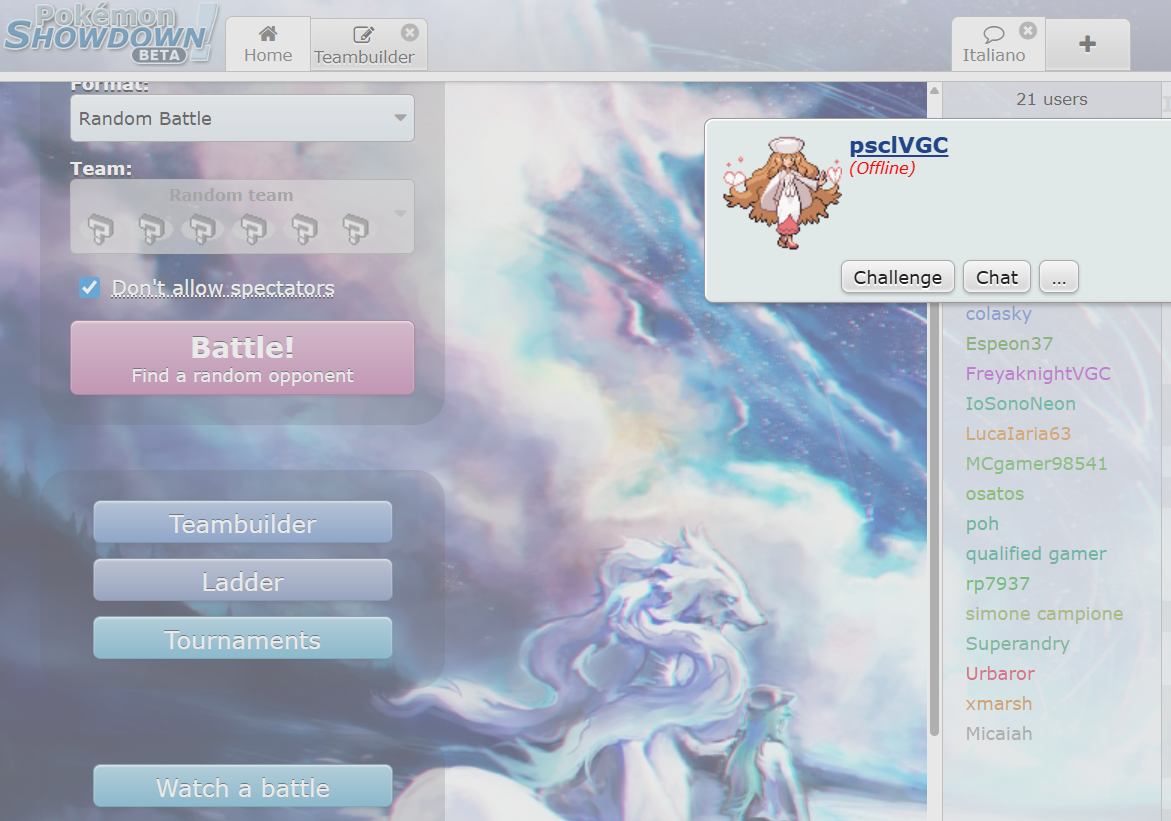Image resolution: width=1171 pixels, height=821 pixels.
Task: Click Watch a battle
Action: (242, 786)
